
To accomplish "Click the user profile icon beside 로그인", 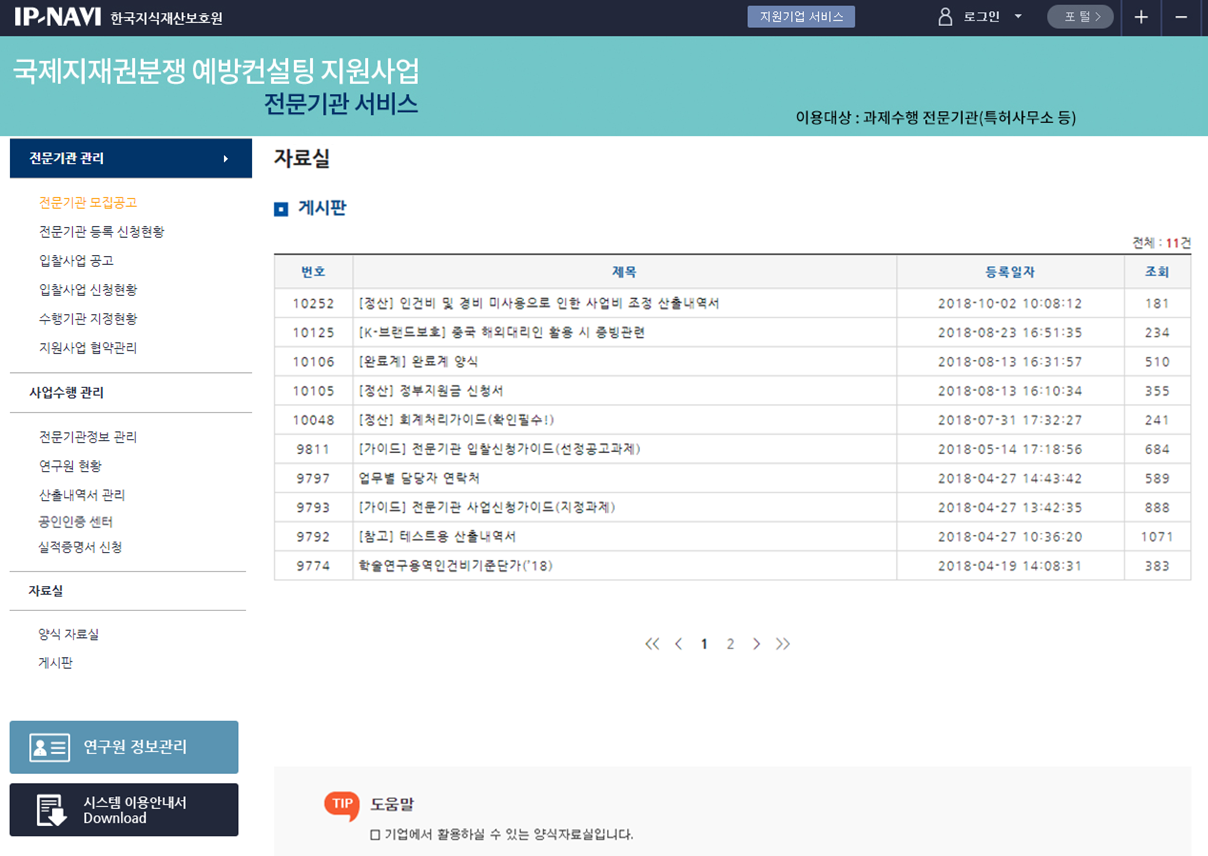I will pyautogui.click(x=945, y=17).
